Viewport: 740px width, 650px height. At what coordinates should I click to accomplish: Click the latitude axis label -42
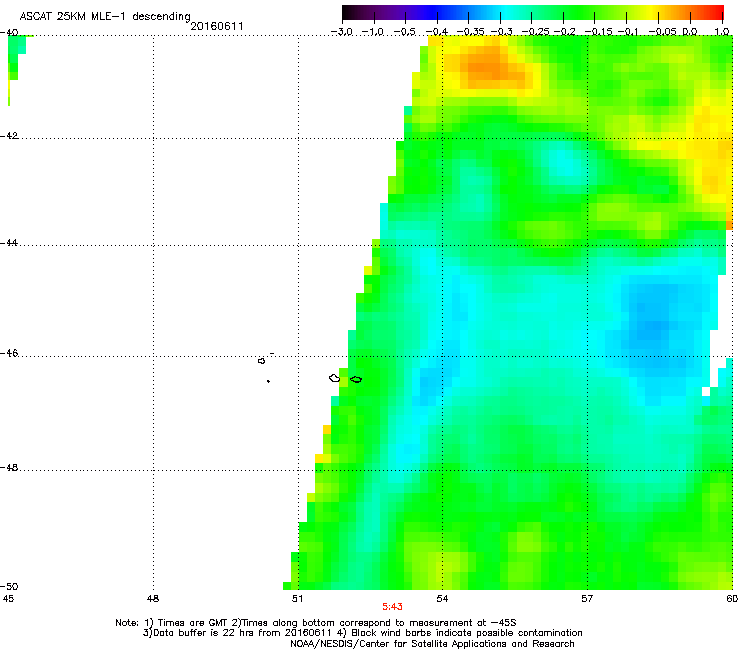[9, 136]
